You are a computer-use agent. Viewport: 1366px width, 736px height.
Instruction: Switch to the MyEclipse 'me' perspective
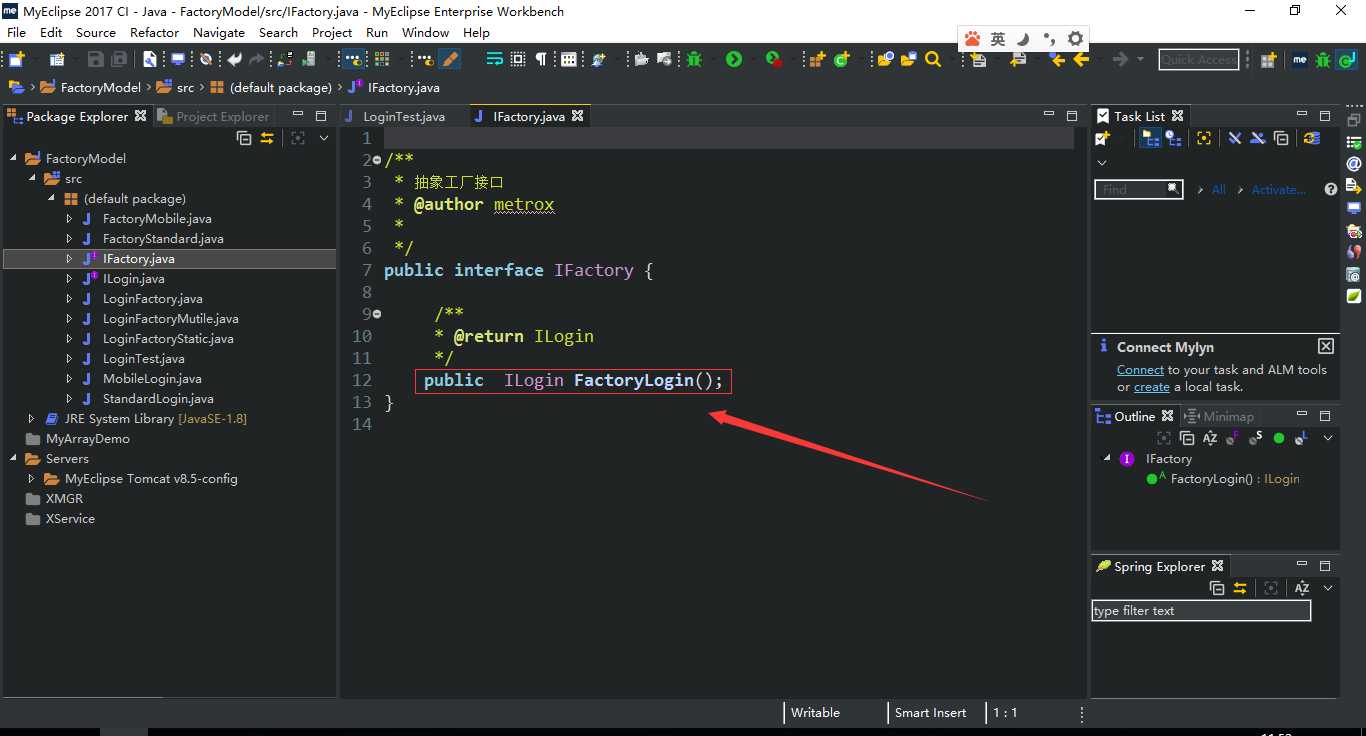pyautogui.click(x=1299, y=60)
